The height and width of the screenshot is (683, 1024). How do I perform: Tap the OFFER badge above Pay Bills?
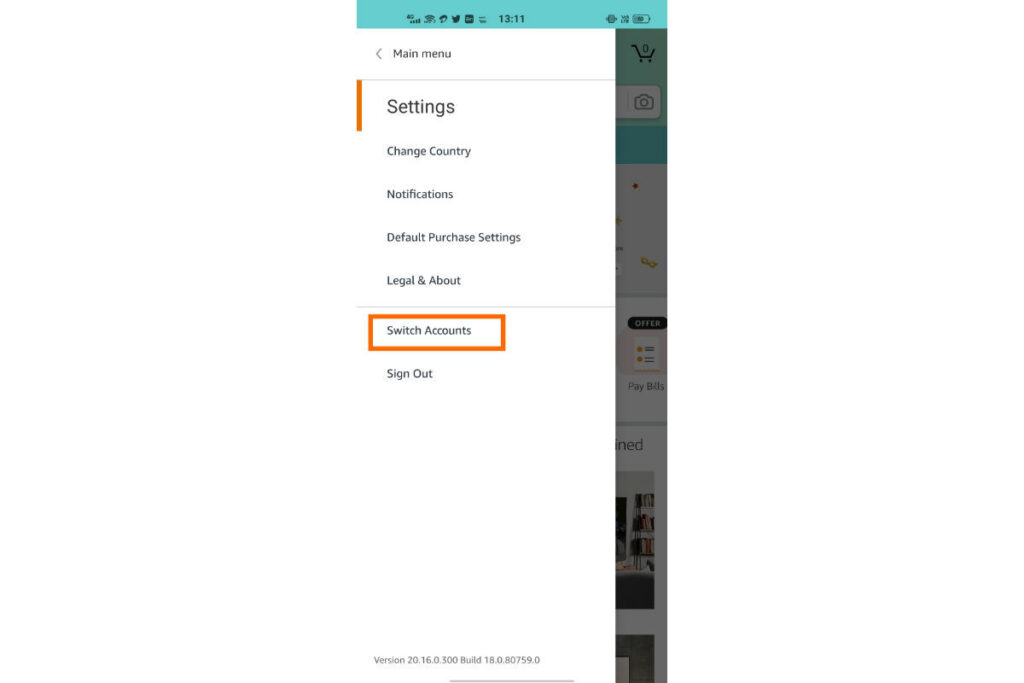coord(647,323)
